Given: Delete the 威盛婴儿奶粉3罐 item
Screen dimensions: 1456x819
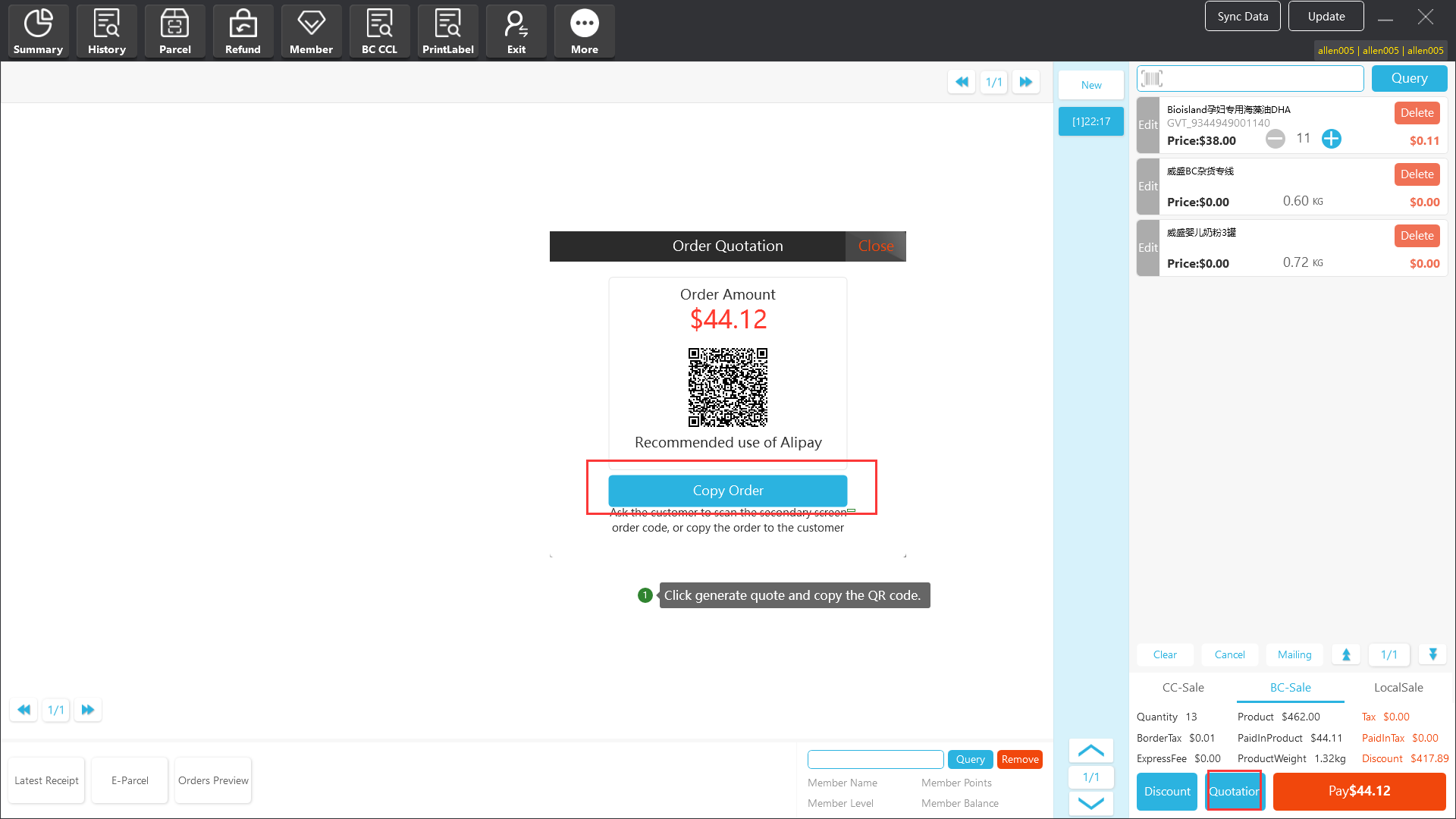Looking at the screenshot, I should tap(1416, 236).
